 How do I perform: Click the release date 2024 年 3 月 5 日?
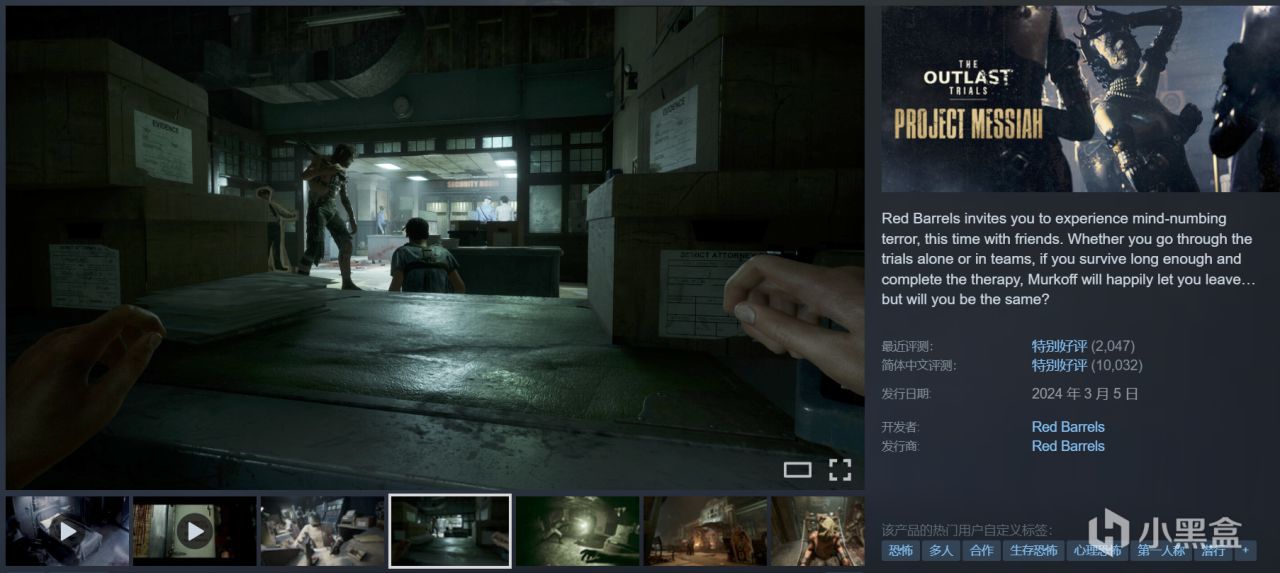coord(1085,394)
